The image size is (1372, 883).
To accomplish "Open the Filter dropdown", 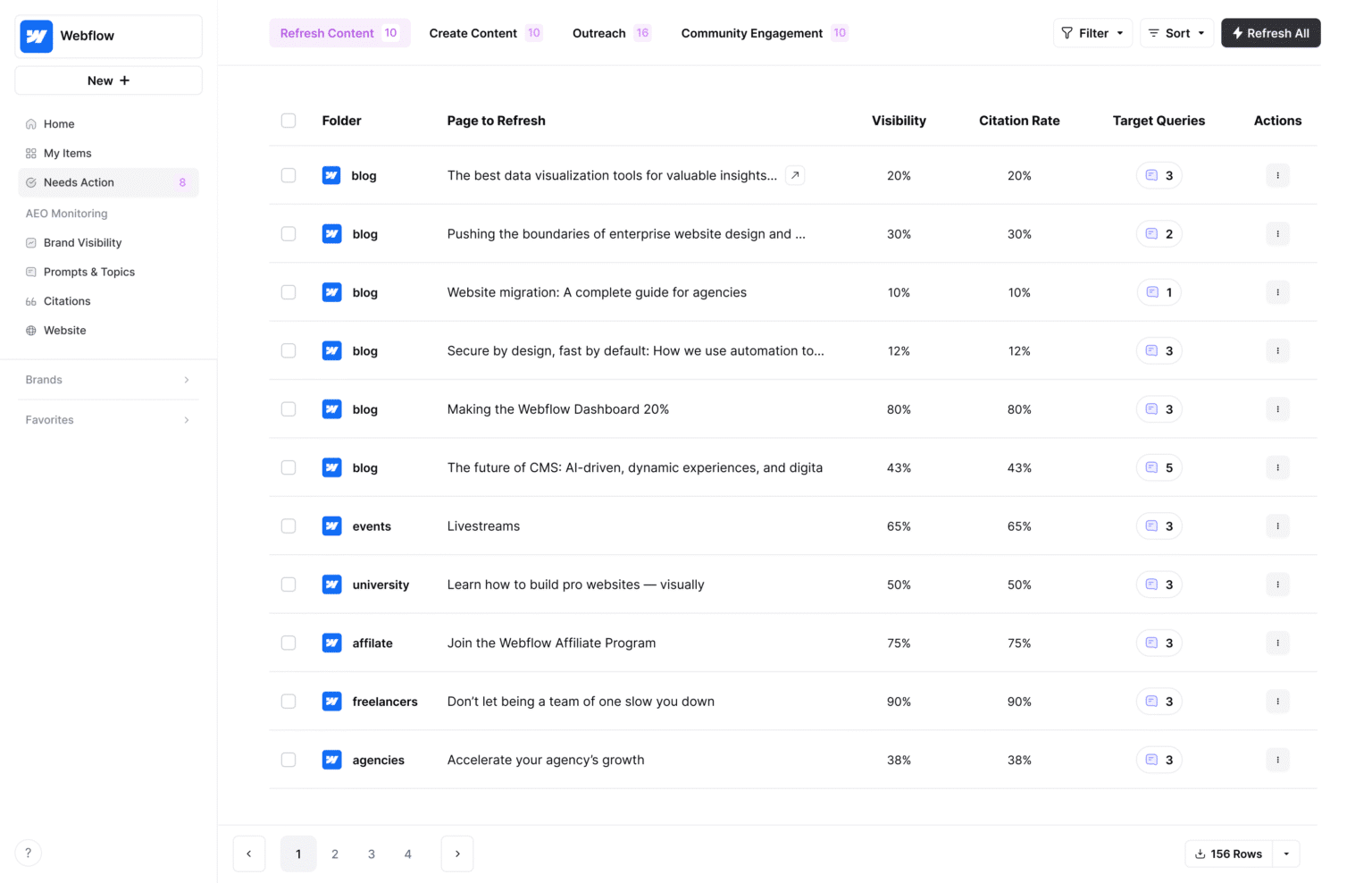I will pos(1092,33).
